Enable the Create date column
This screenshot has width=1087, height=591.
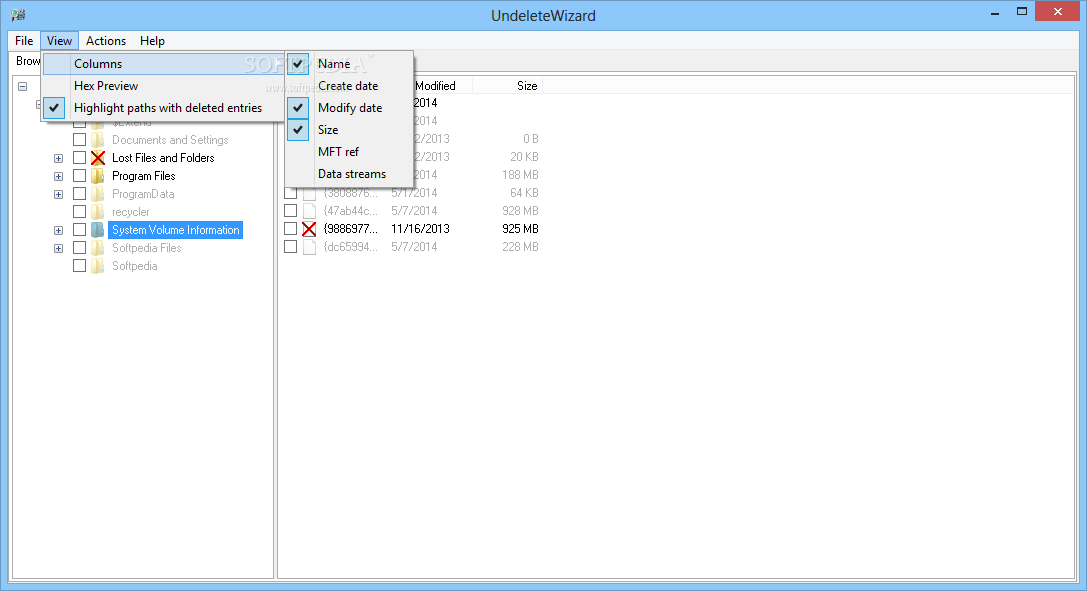coord(349,86)
